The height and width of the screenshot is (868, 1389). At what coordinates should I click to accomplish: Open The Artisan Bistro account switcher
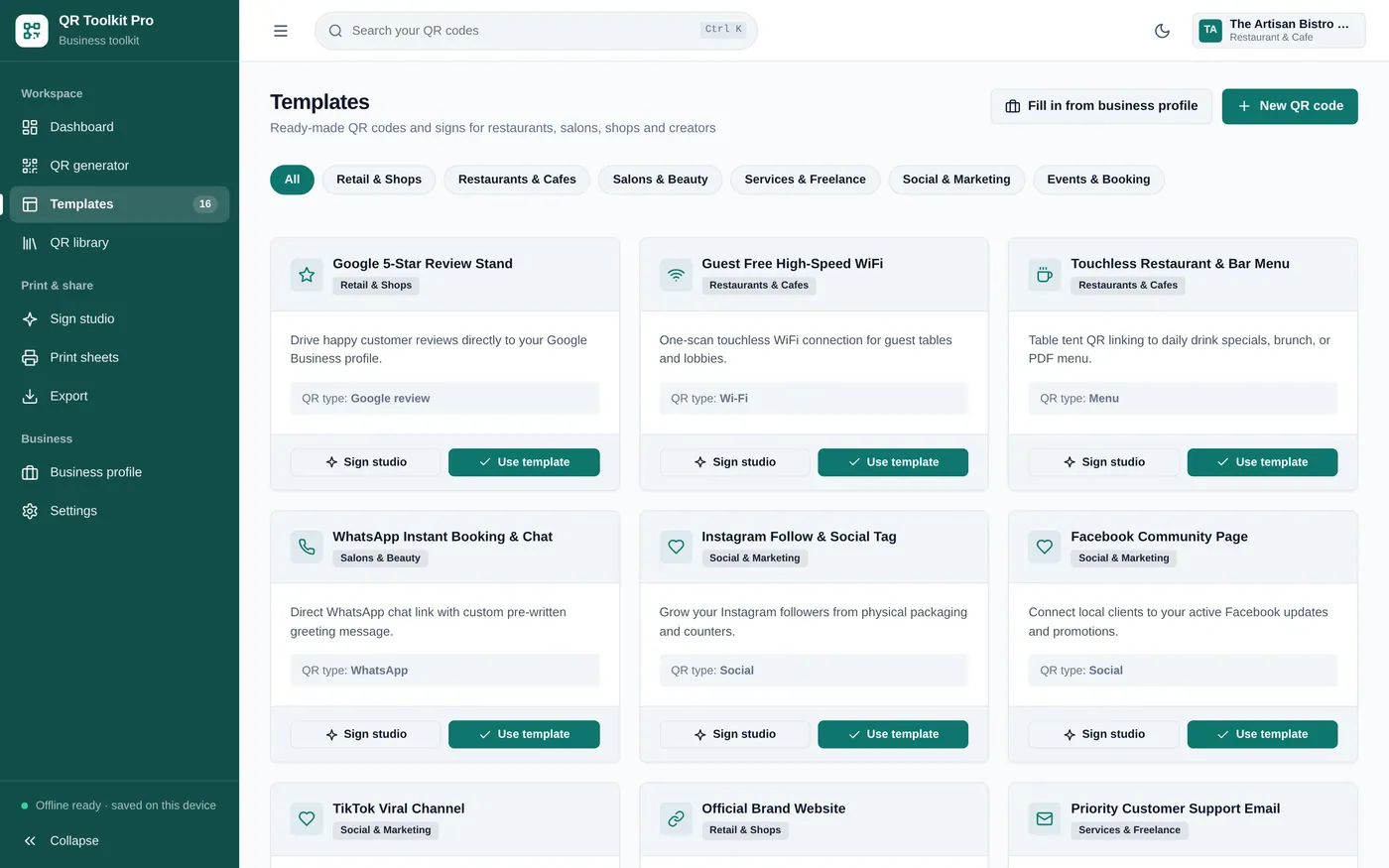coord(1278,31)
